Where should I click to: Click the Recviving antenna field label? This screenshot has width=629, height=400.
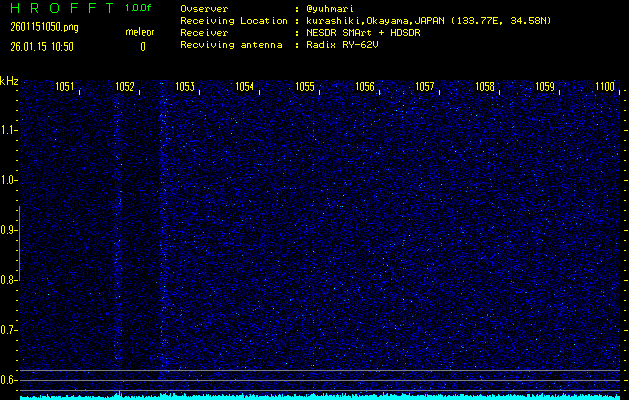click(231, 45)
